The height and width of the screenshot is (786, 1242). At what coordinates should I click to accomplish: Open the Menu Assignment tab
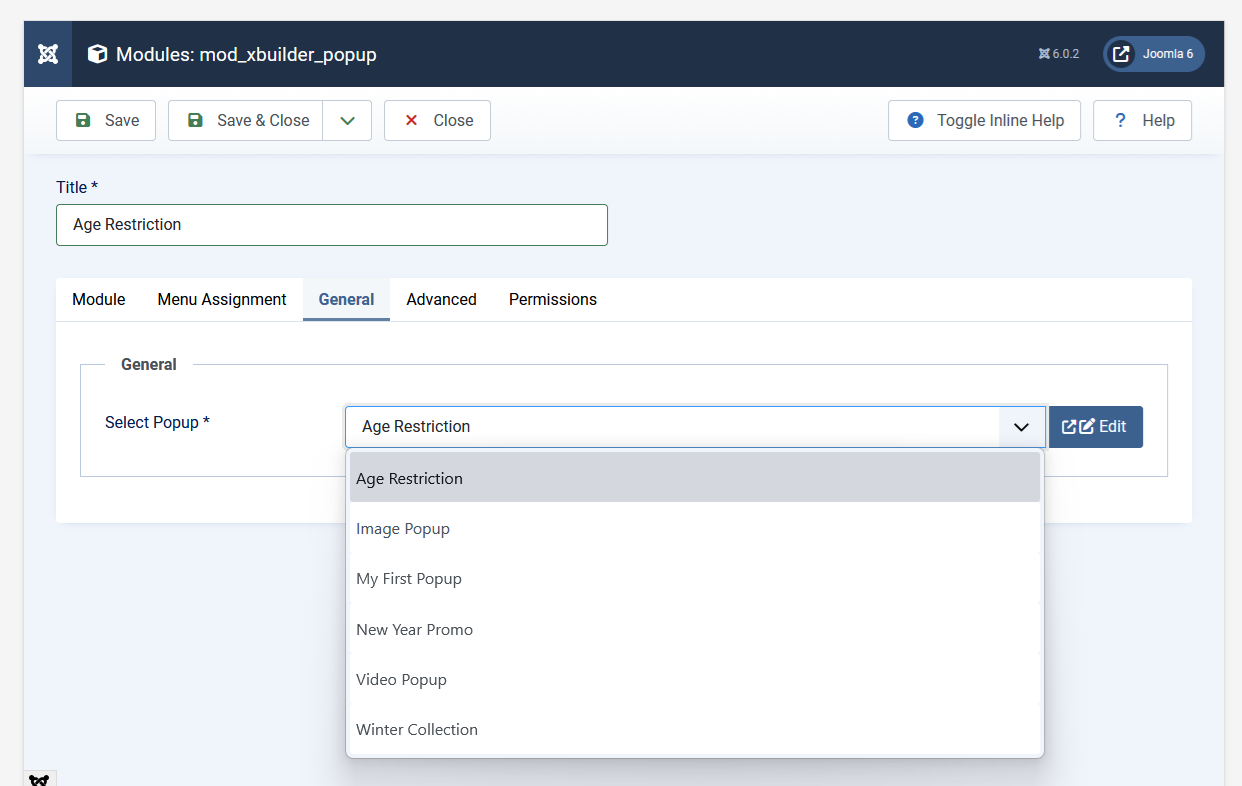(x=222, y=299)
